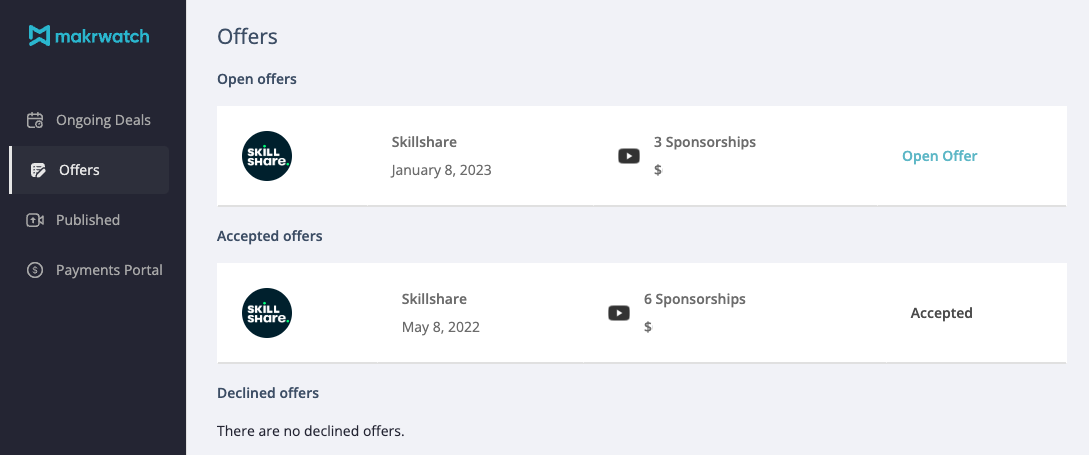Select the 6 Sponsorships text

click(x=694, y=299)
